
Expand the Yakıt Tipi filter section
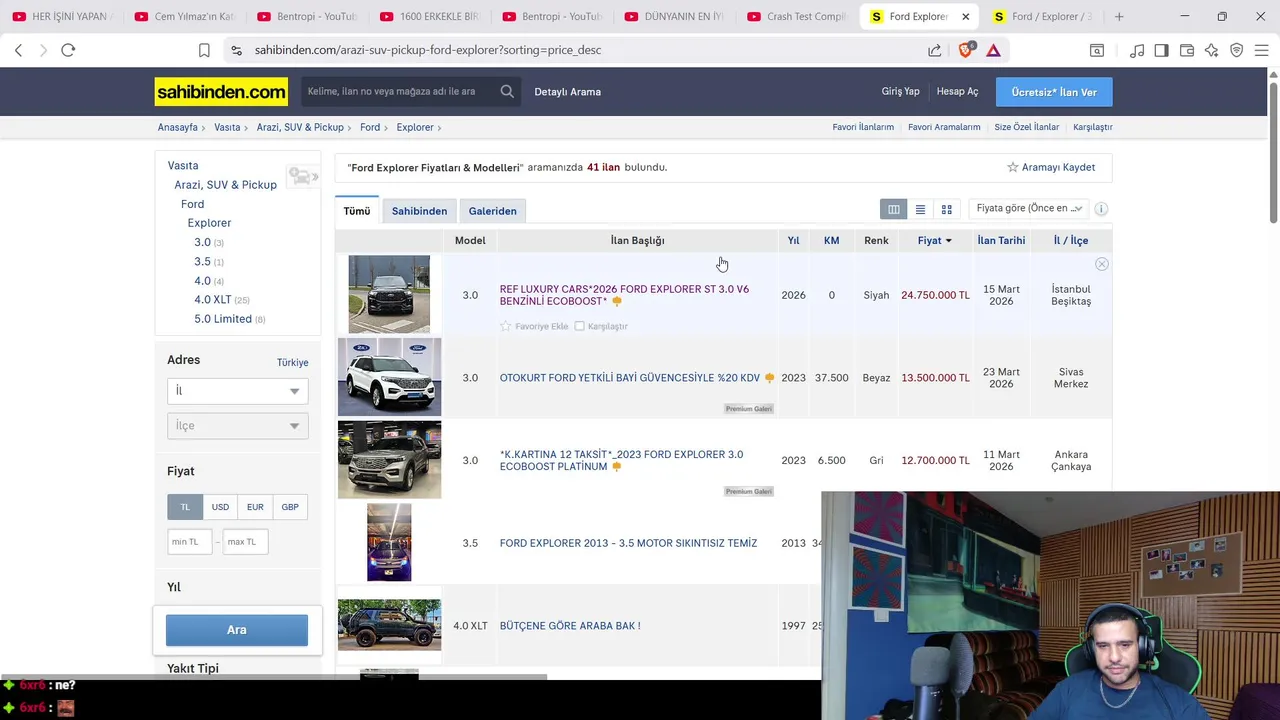click(x=193, y=668)
